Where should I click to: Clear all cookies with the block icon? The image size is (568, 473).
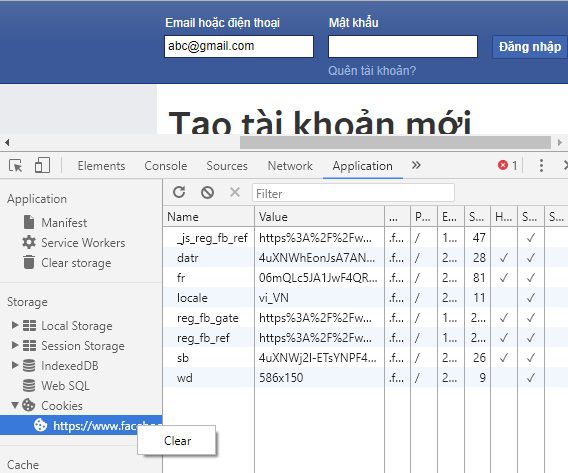tap(207, 192)
